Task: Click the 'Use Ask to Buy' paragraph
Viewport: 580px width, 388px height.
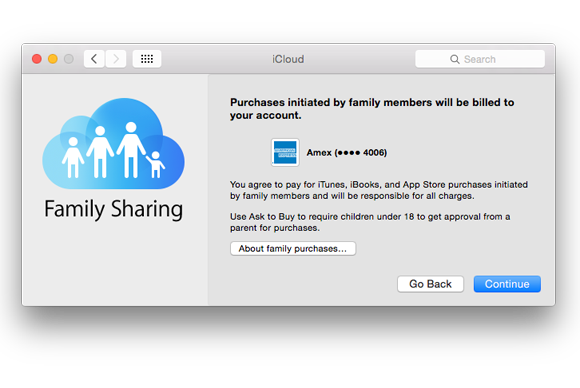Action: point(370,222)
